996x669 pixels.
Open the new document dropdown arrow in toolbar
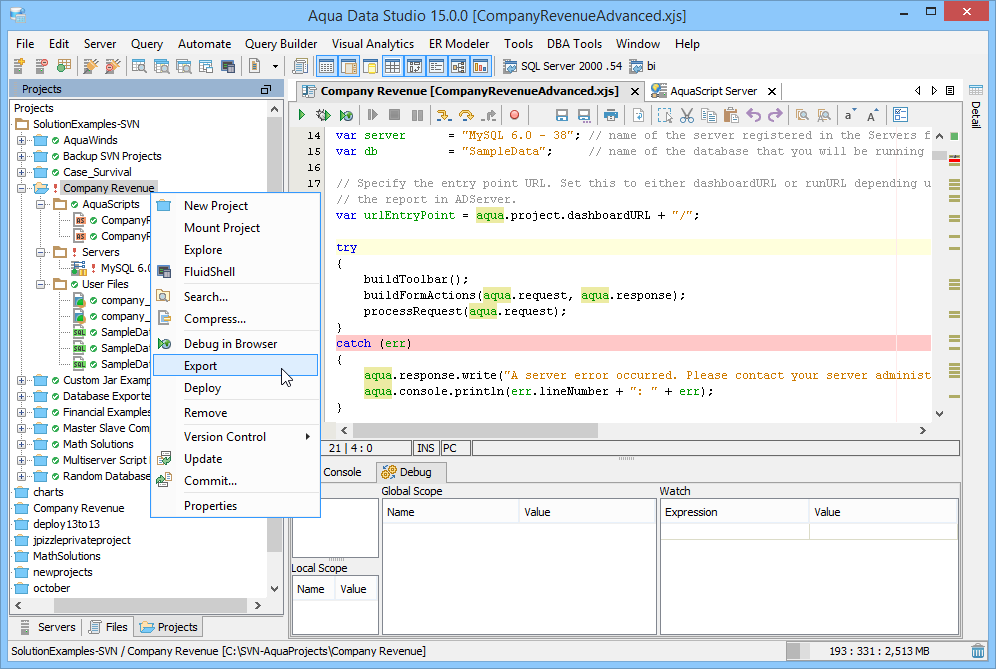coord(275,66)
